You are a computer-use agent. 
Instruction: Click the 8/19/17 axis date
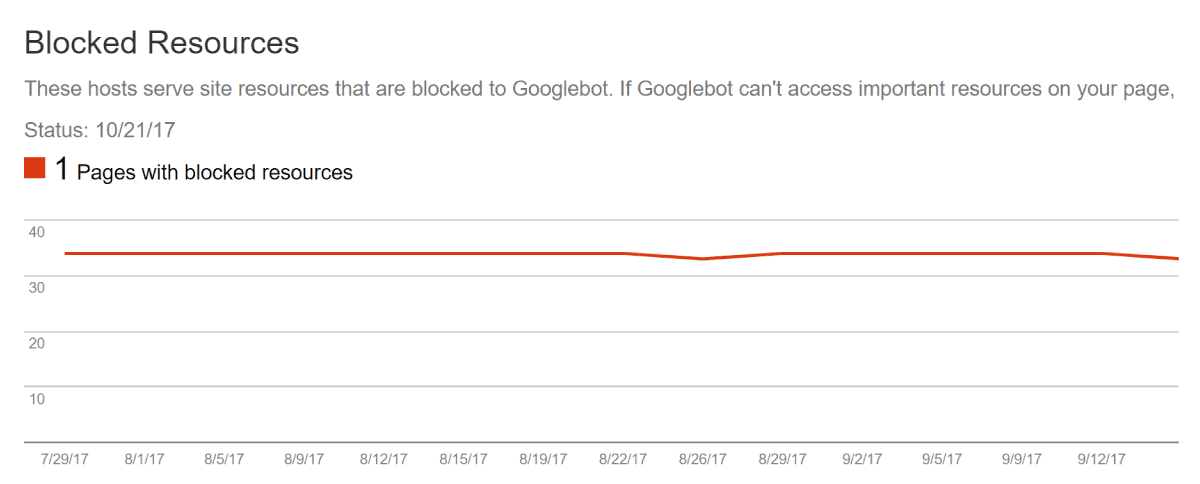click(543, 459)
